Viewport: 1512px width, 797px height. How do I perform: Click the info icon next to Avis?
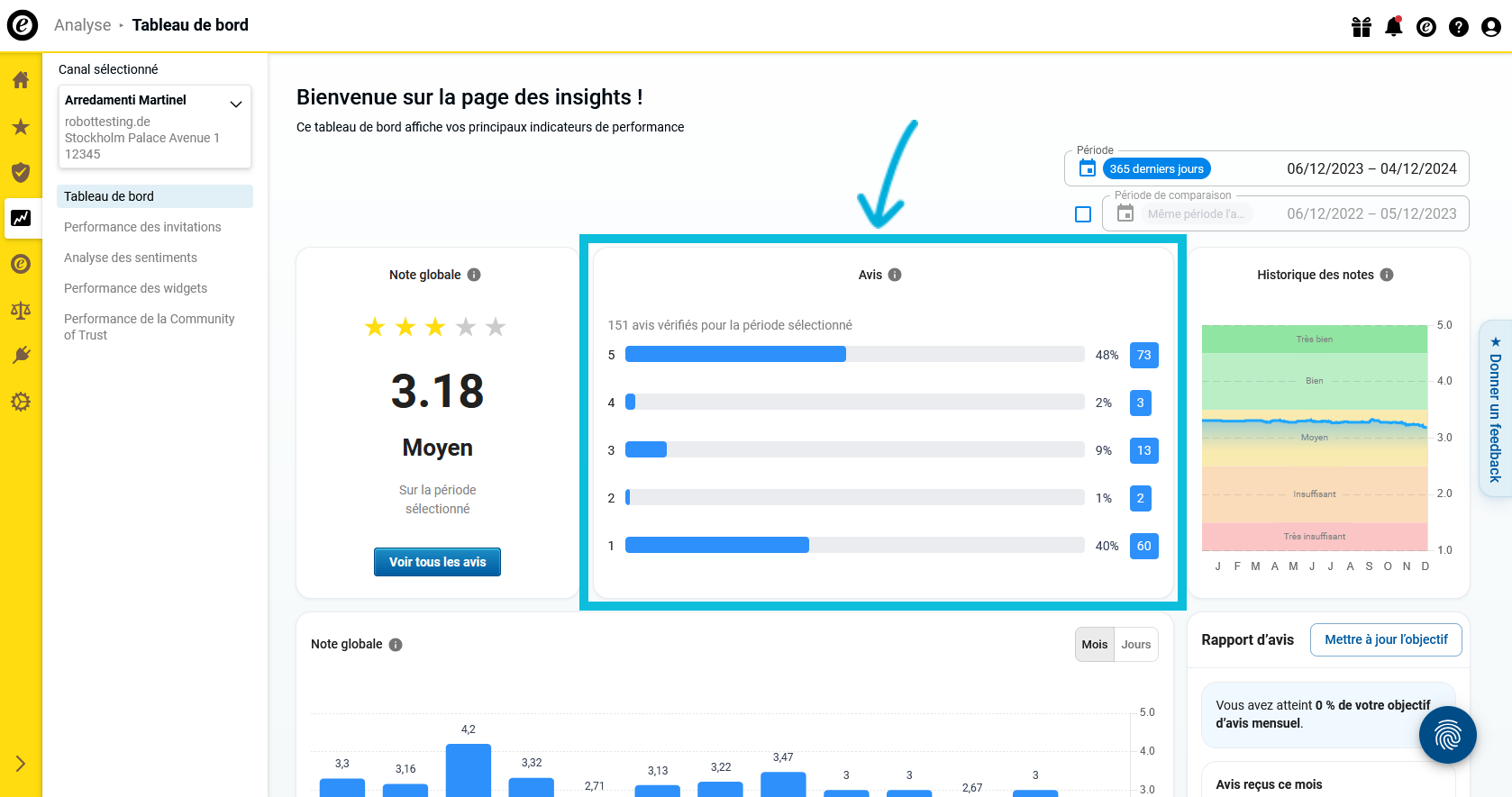[x=895, y=275]
